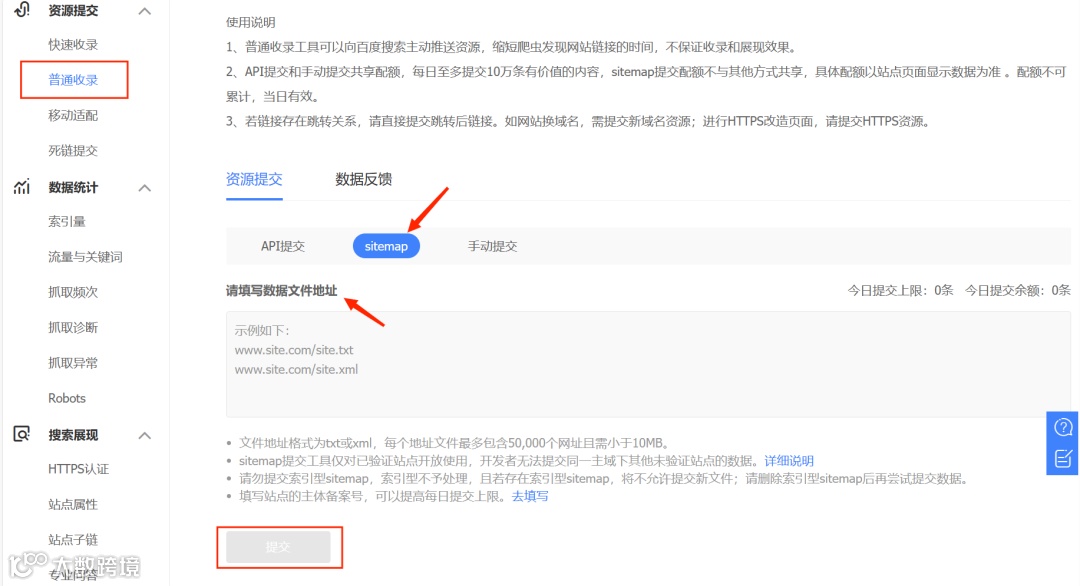
Task: Select the API提交 submission tab
Action: (286, 245)
